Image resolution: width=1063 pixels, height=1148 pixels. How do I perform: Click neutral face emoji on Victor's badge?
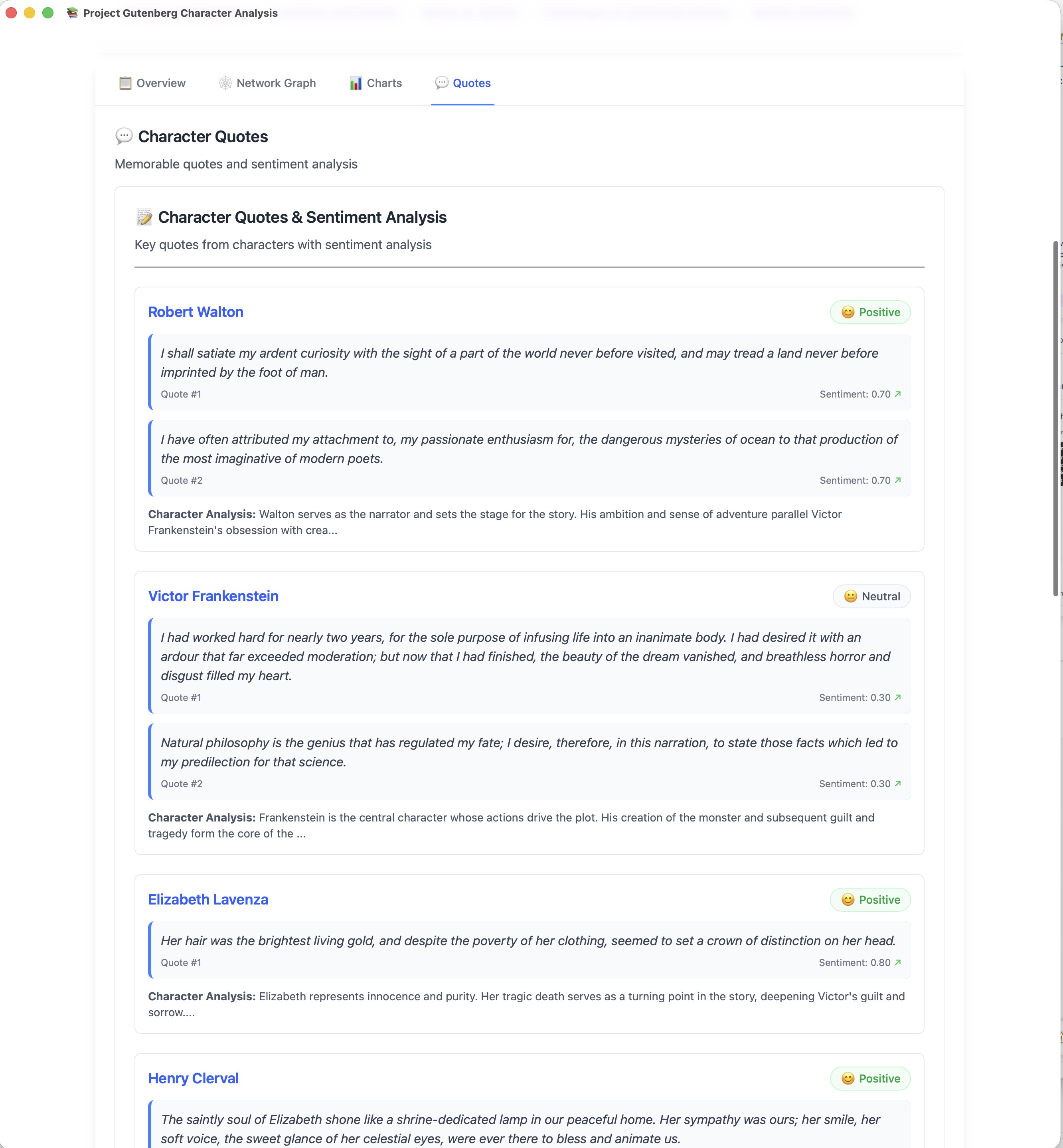pyautogui.click(x=850, y=597)
